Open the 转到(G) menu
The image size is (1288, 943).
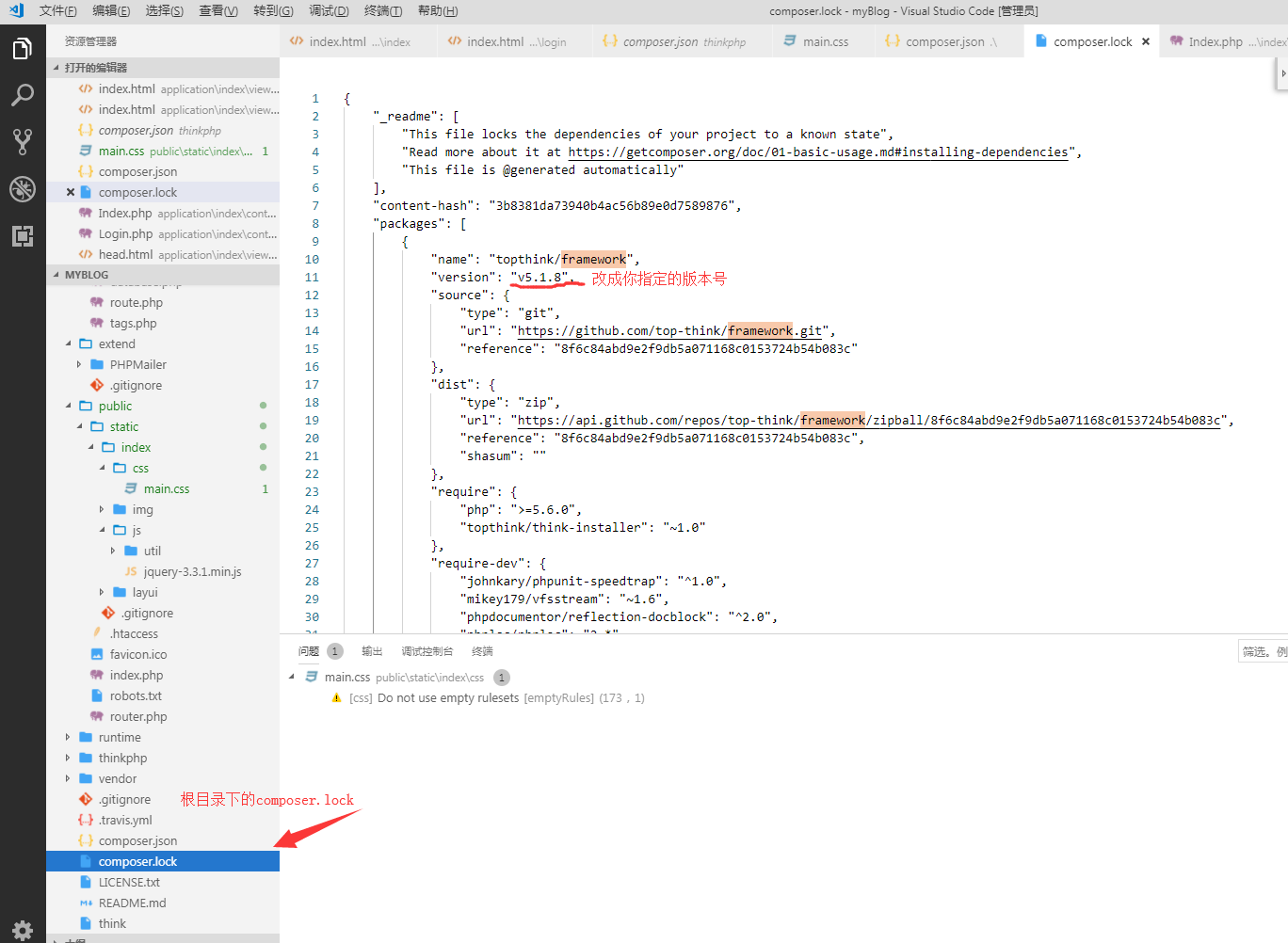click(273, 11)
